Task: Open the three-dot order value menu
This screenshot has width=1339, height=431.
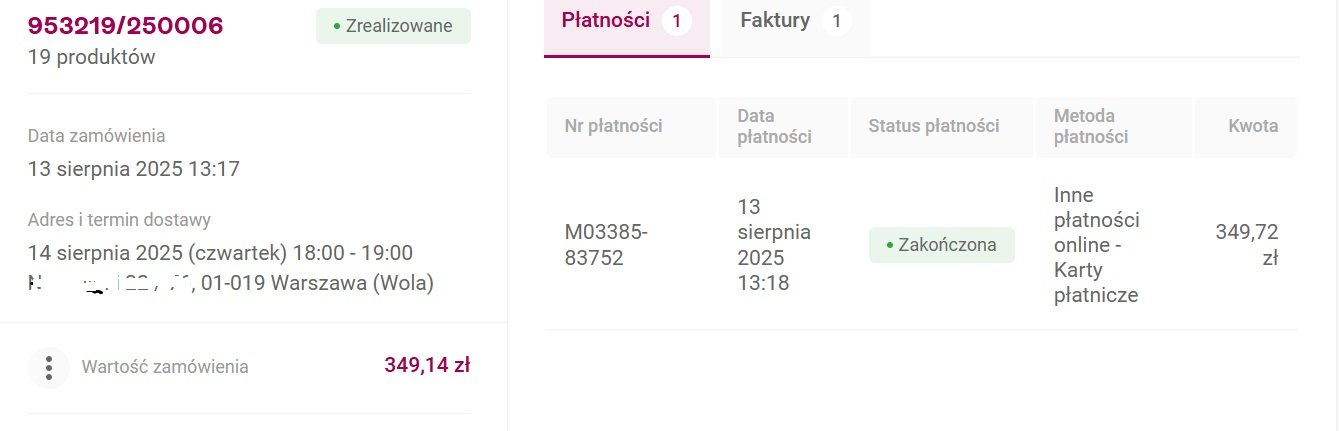Action: 49,367
